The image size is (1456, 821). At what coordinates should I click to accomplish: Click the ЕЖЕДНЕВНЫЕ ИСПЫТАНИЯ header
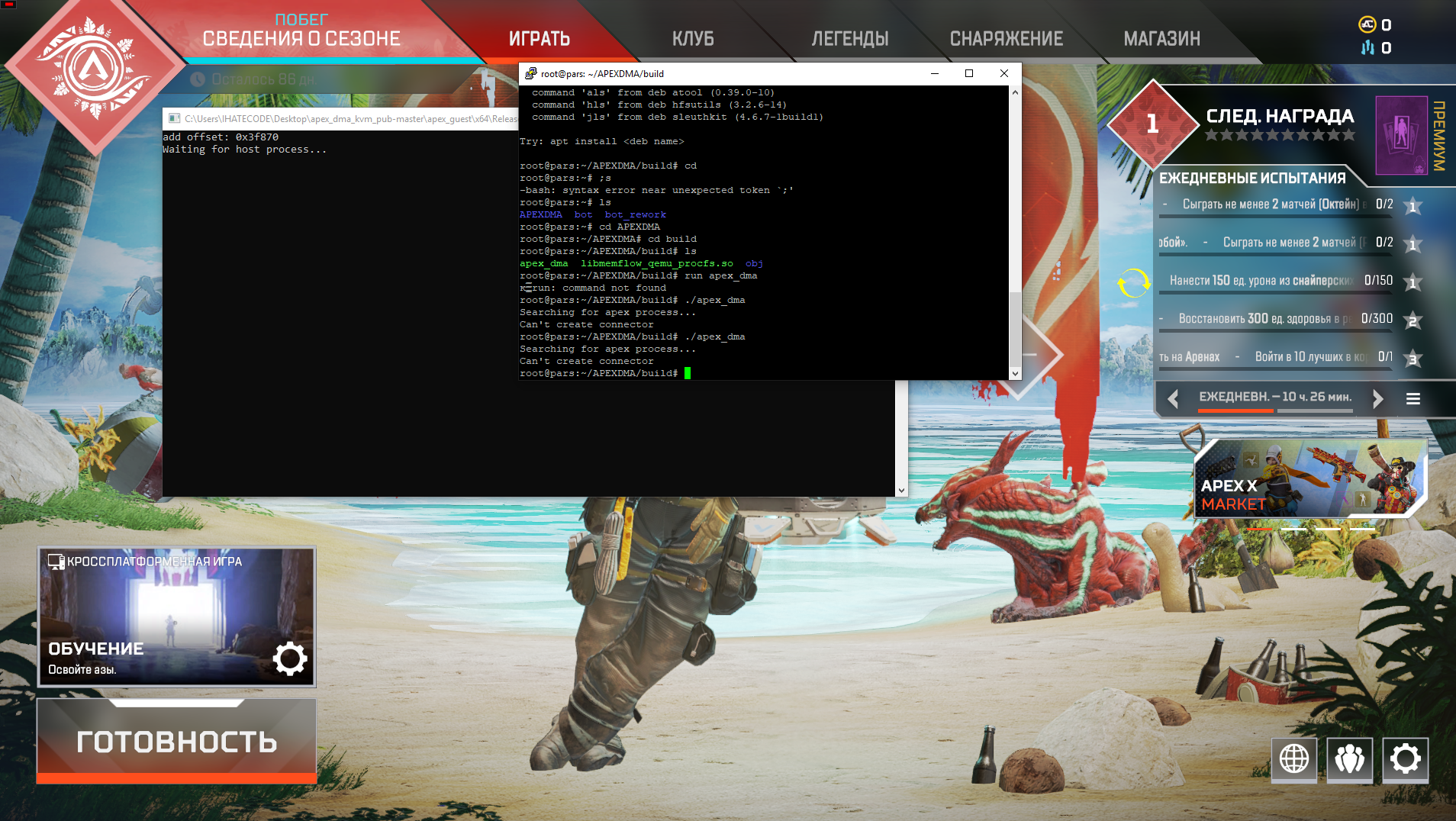click(1252, 178)
